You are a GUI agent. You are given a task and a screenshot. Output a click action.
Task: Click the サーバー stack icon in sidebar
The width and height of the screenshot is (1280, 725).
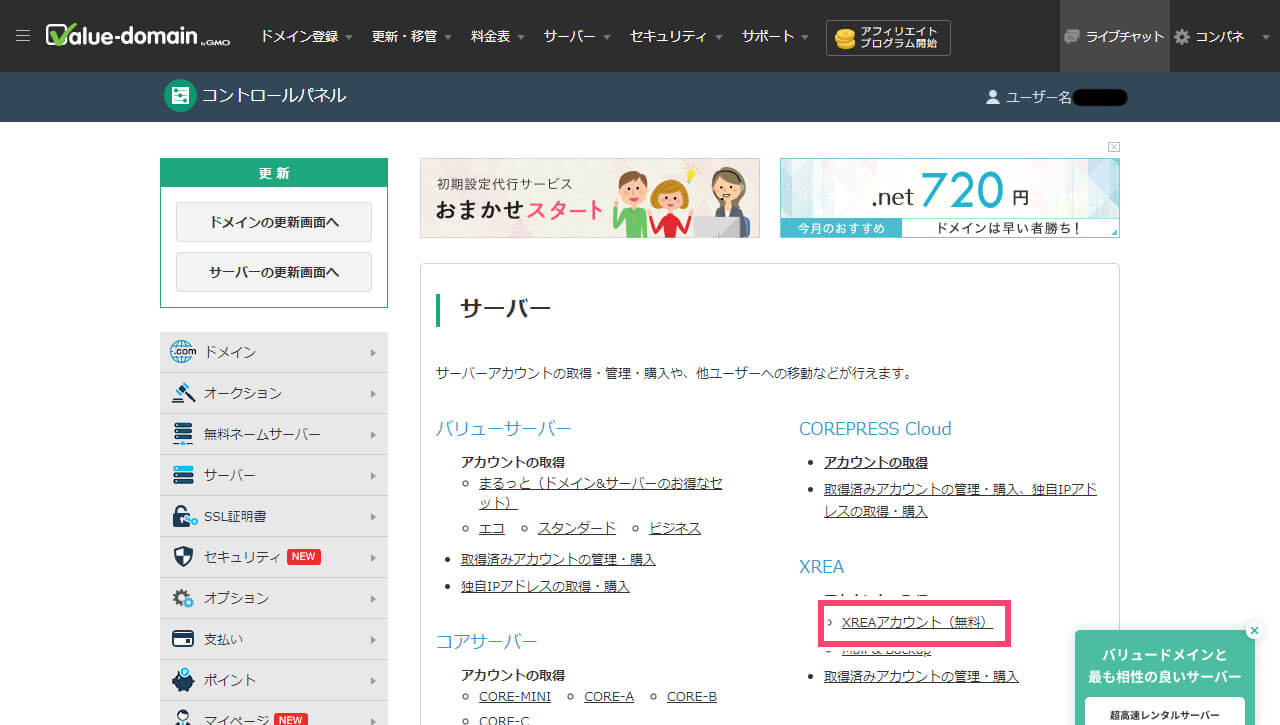183,475
